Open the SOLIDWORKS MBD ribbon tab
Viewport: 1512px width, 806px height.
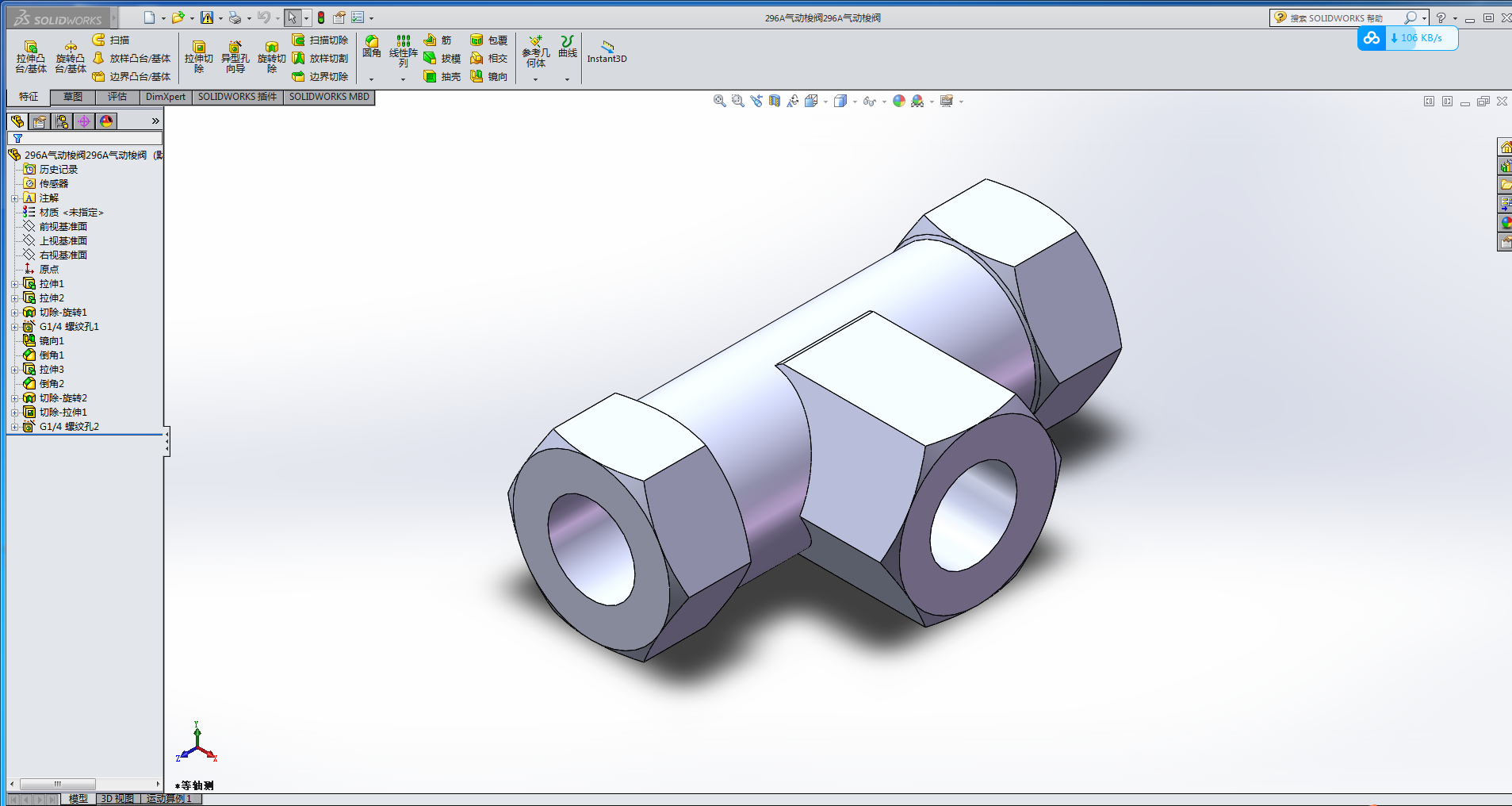click(x=329, y=97)
